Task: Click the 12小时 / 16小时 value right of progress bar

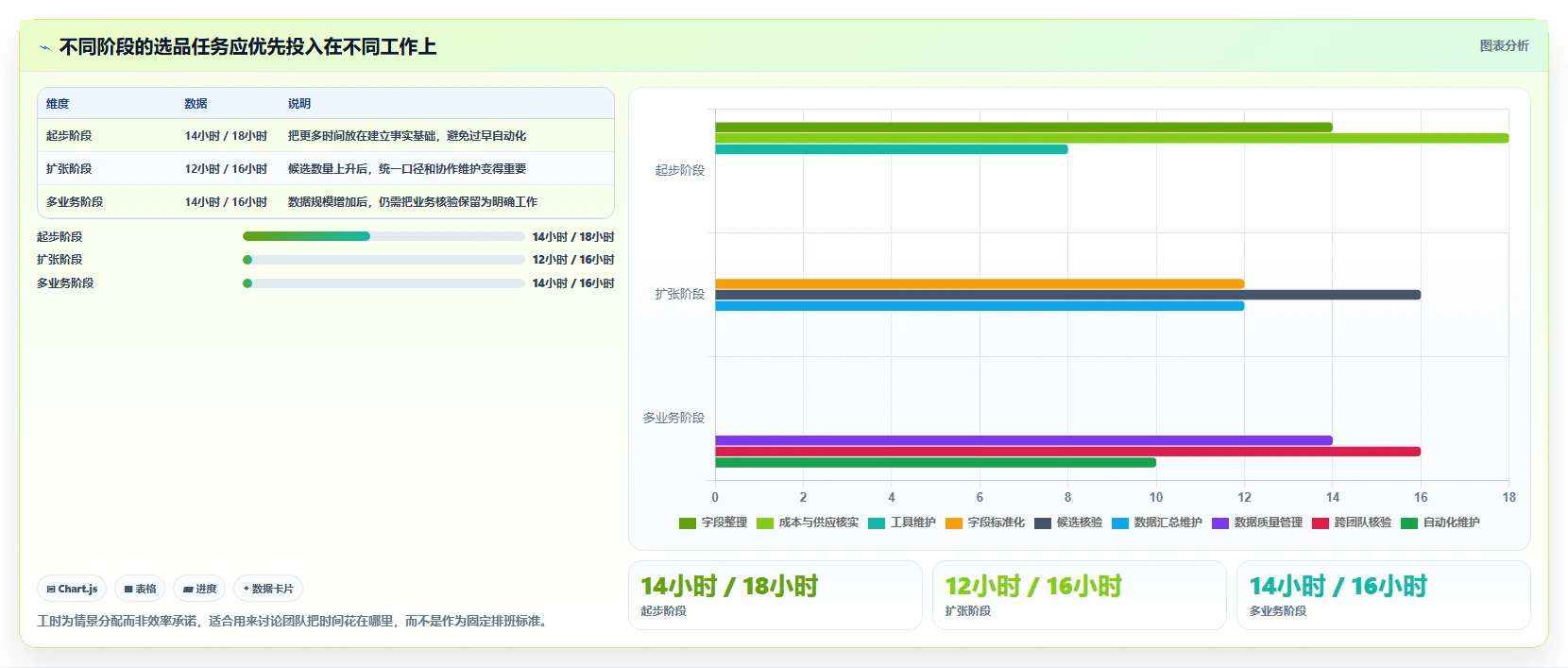Action: coord(573,260)
